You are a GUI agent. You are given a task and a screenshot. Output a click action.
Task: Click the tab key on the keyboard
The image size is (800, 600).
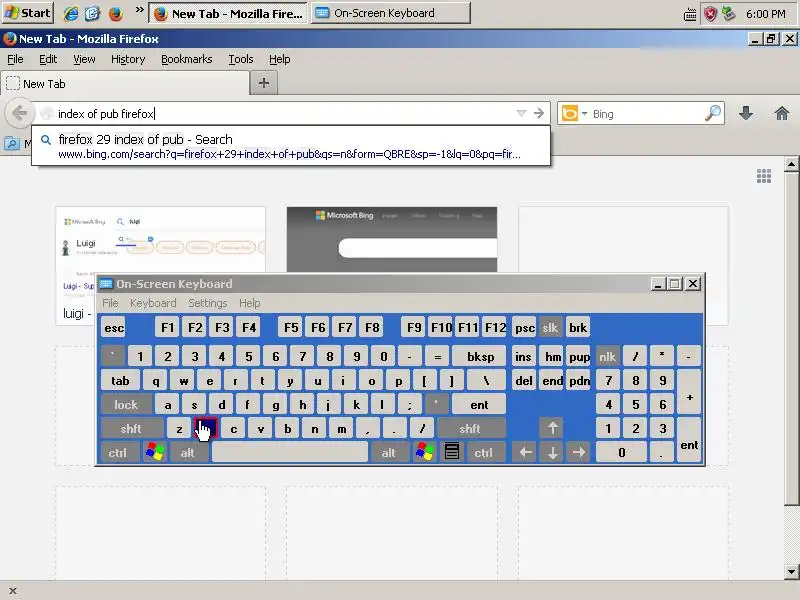click(120, 381)
